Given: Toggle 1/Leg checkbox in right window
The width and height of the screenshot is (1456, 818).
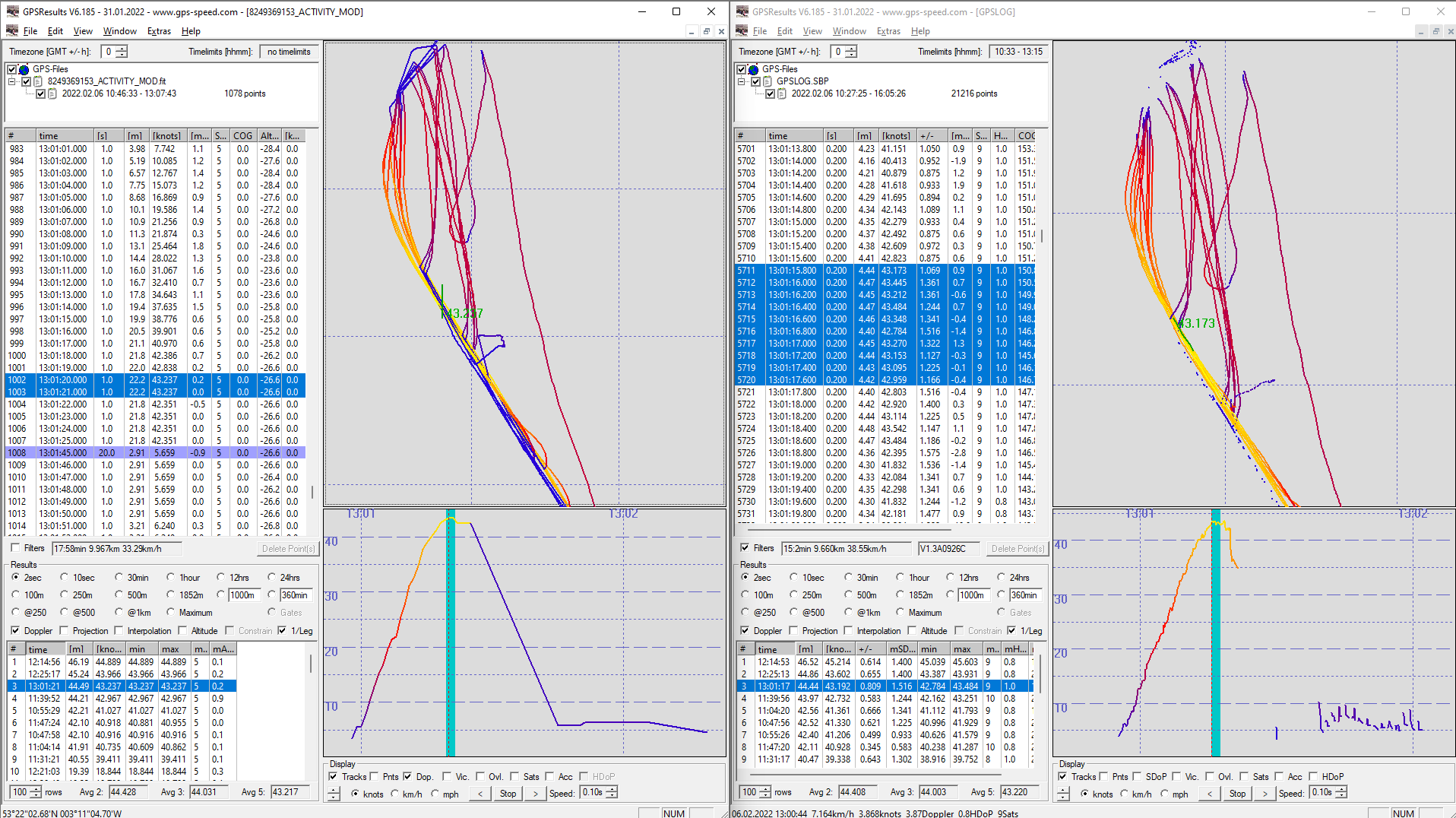Looking at the screenshot, I should pyautogui.click(x=1011, y=630).
